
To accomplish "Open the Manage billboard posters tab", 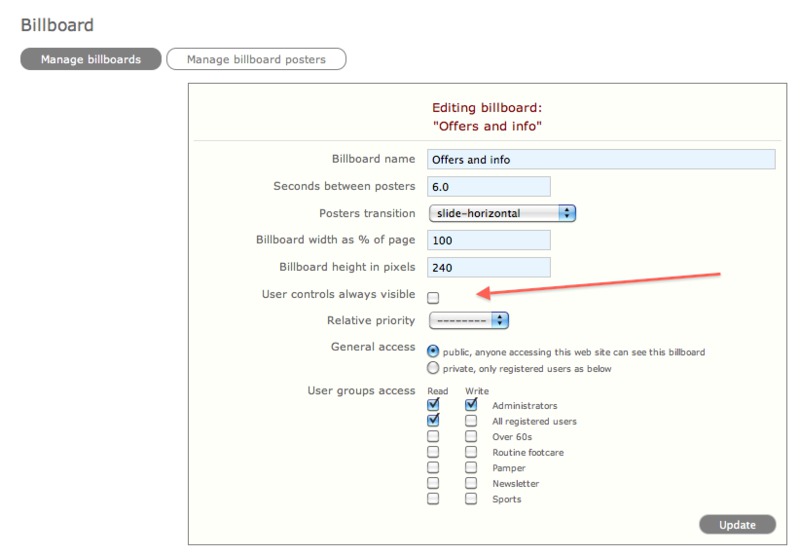I will click(x=256, y=60).
